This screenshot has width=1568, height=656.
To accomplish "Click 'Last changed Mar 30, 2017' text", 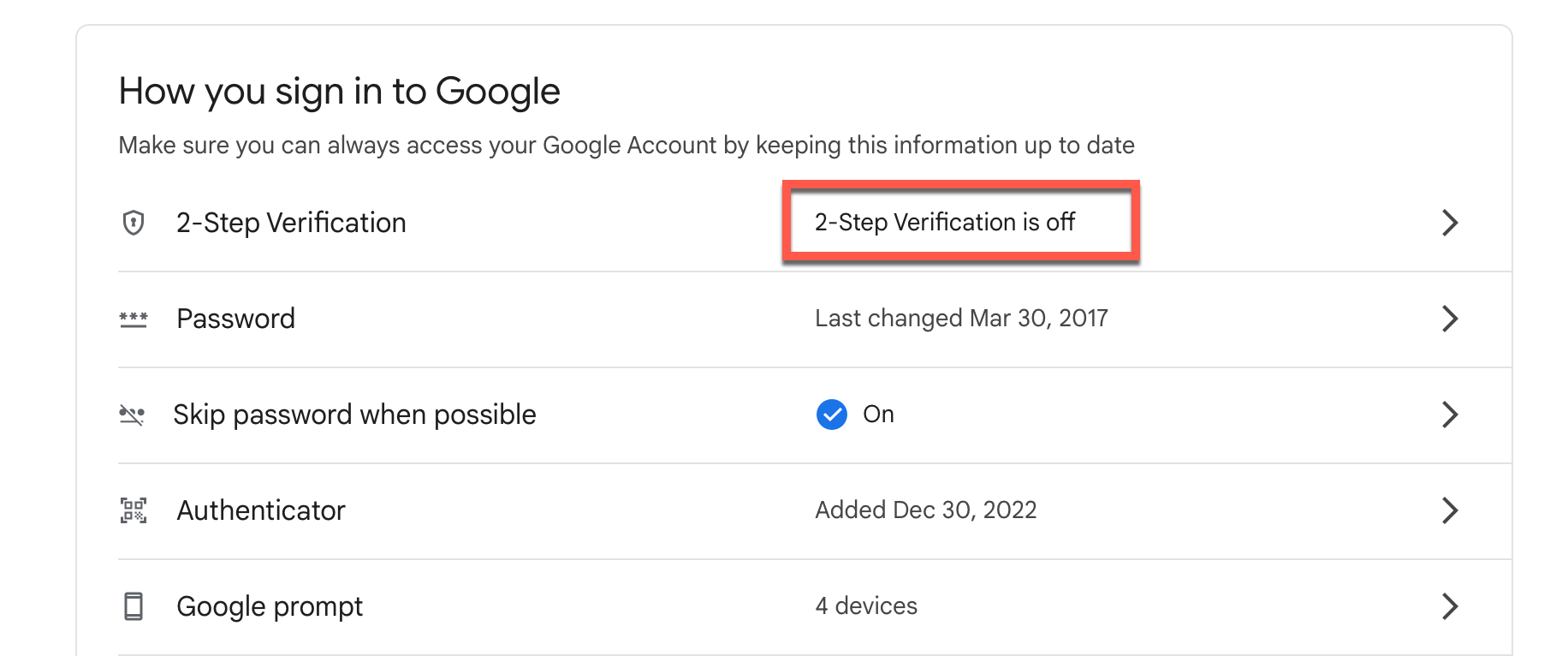I will coord(961,319).
